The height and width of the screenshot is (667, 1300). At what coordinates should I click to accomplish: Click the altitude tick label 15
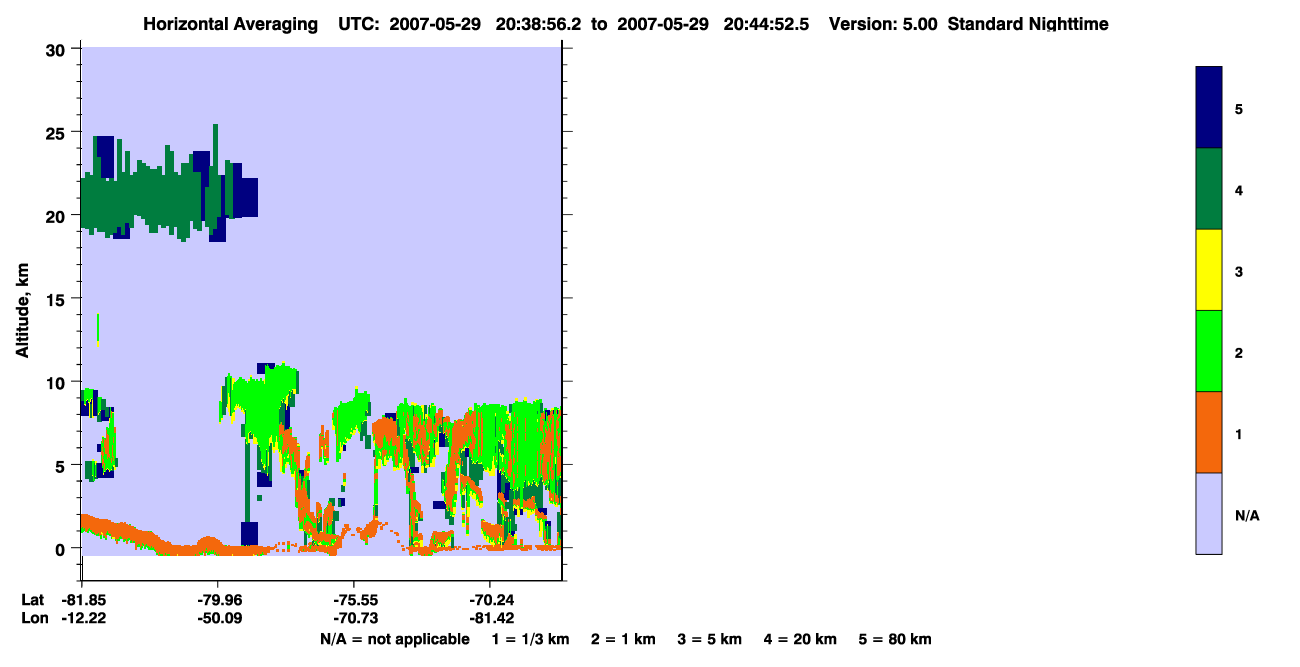point(58,299)
